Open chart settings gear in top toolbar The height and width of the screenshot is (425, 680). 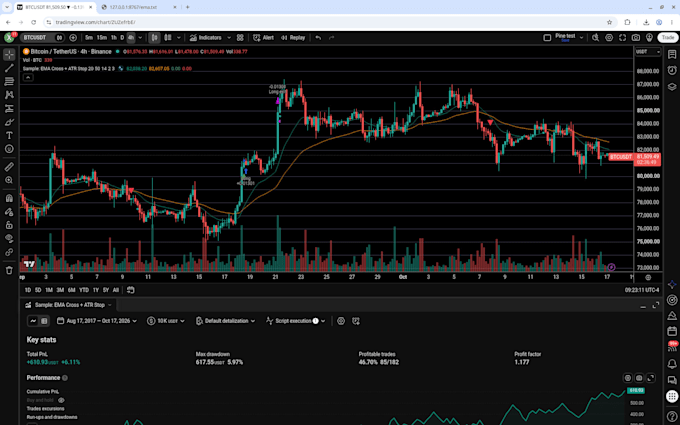[x=609, y=38]
